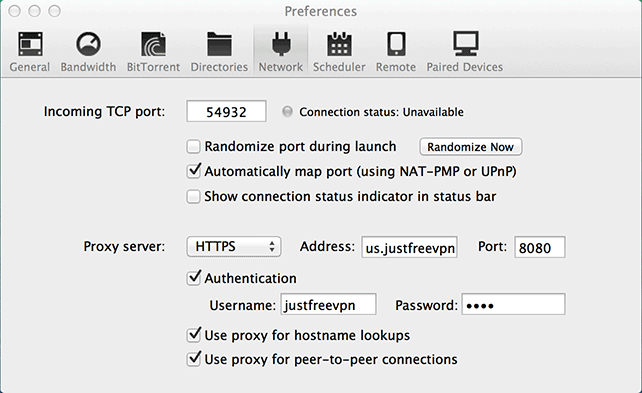Image resolution: width=642 pixels, height=393 pixels.
Task: Click the Randomize Now button
Action: click(470, 147)
